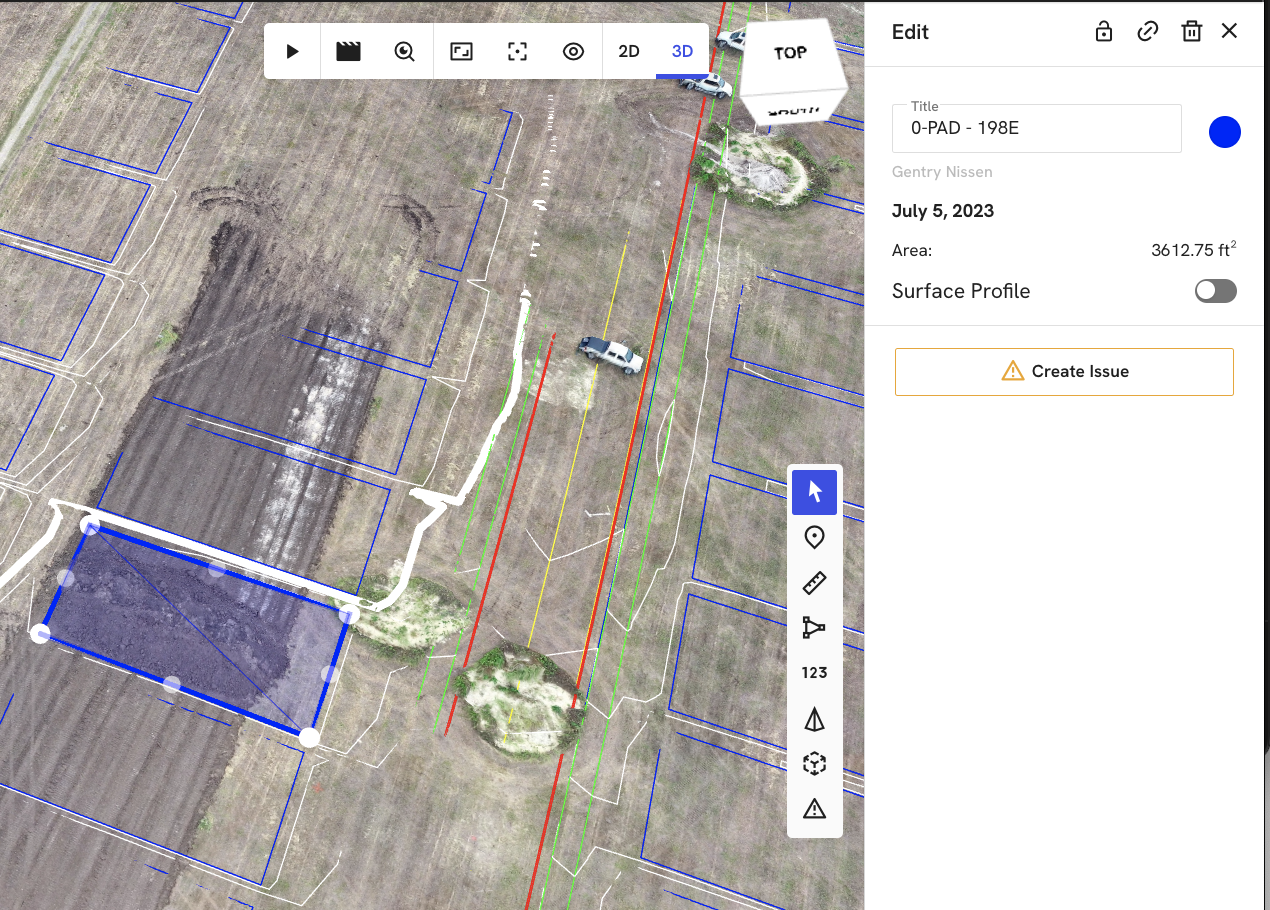This screenshot has width=1270, height=910.
Task: Change the annotation color via blue swatch
Action: 1224,131
